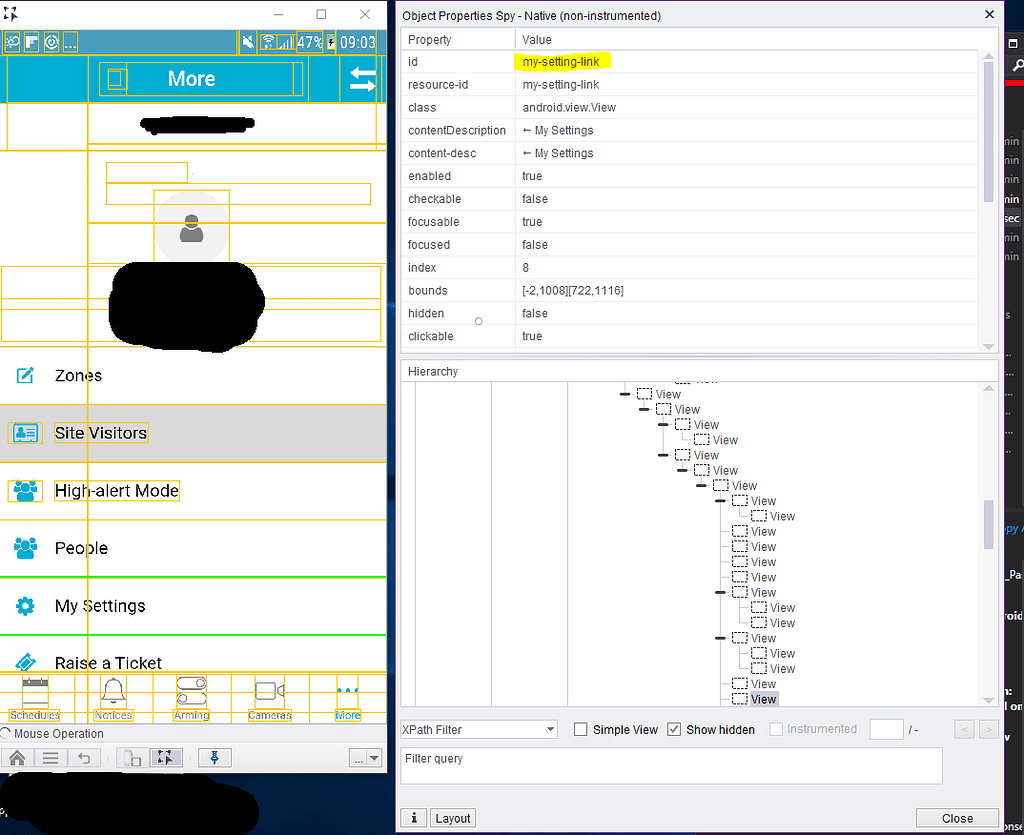Screen dimensions: 1024x835
Task: Open the More icon in the bottom bar
Action: 347,690
